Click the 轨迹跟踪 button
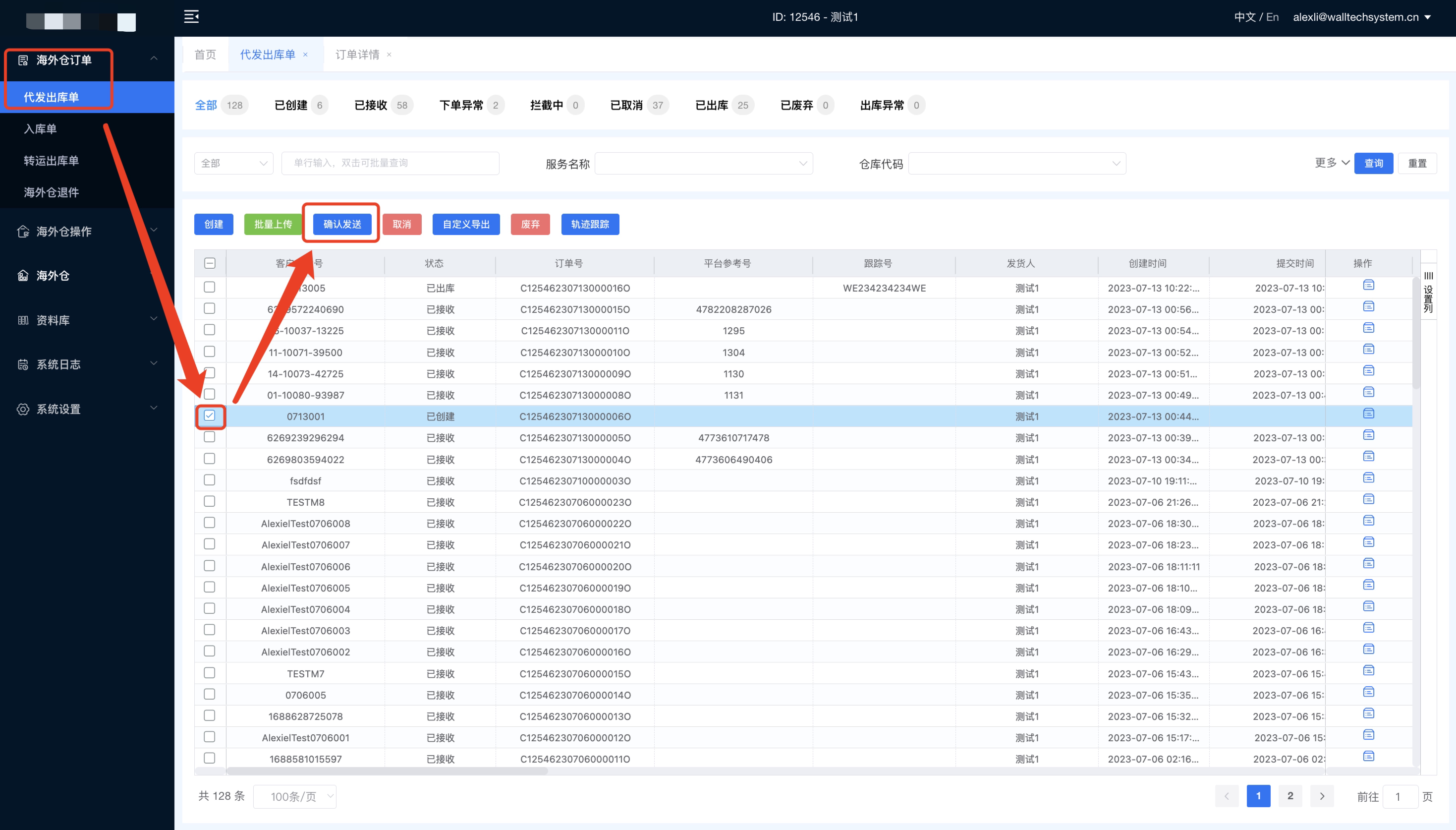Image resolution: width=1456 pixels, height=830 pixels. point(590,224)
